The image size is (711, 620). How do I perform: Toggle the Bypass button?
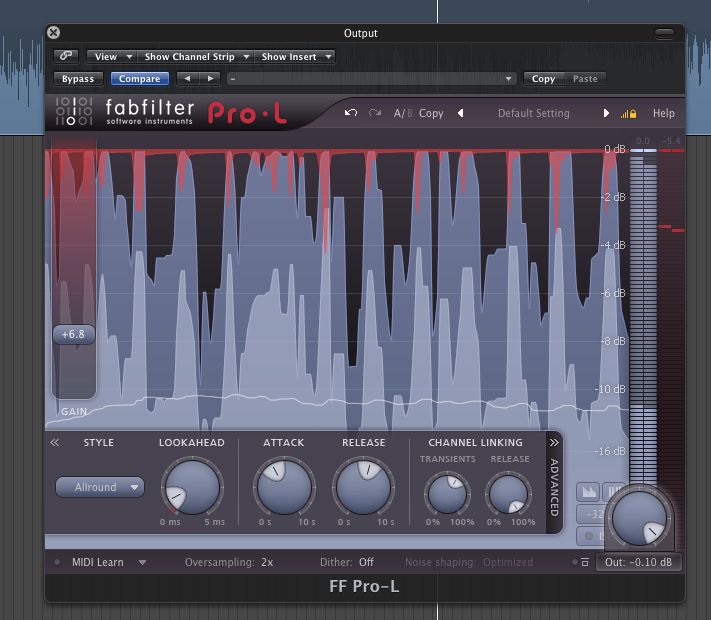click(78, 79)
